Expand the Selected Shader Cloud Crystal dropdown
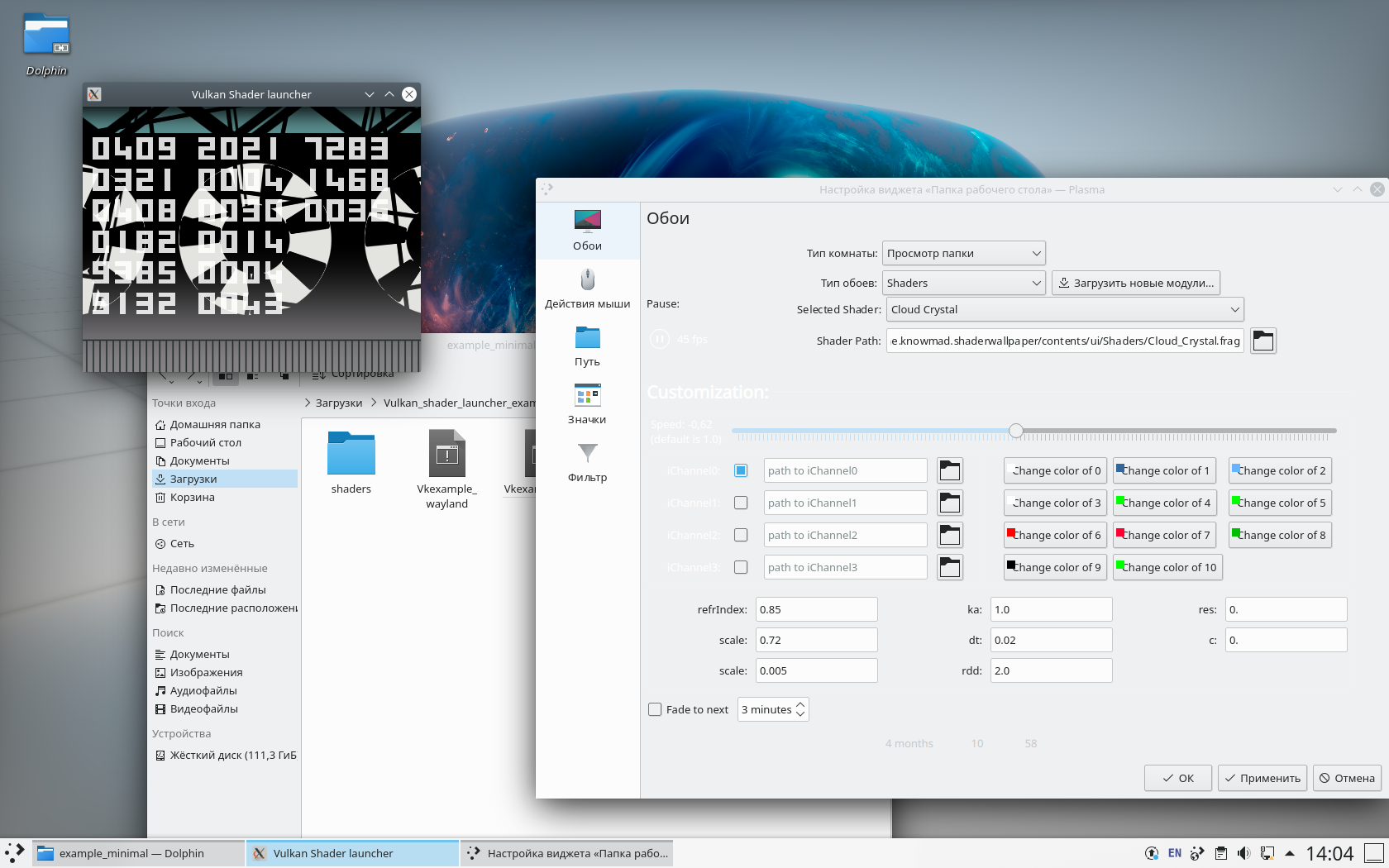 click(x=1065, y=309)
